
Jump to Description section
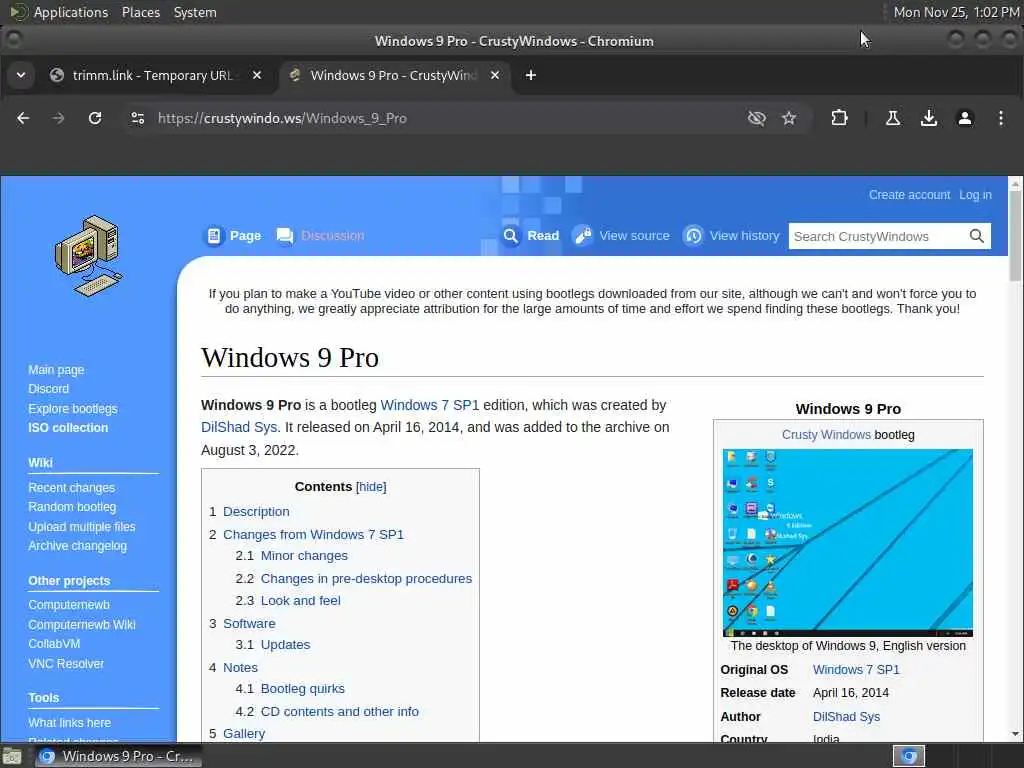pos(256,511)
